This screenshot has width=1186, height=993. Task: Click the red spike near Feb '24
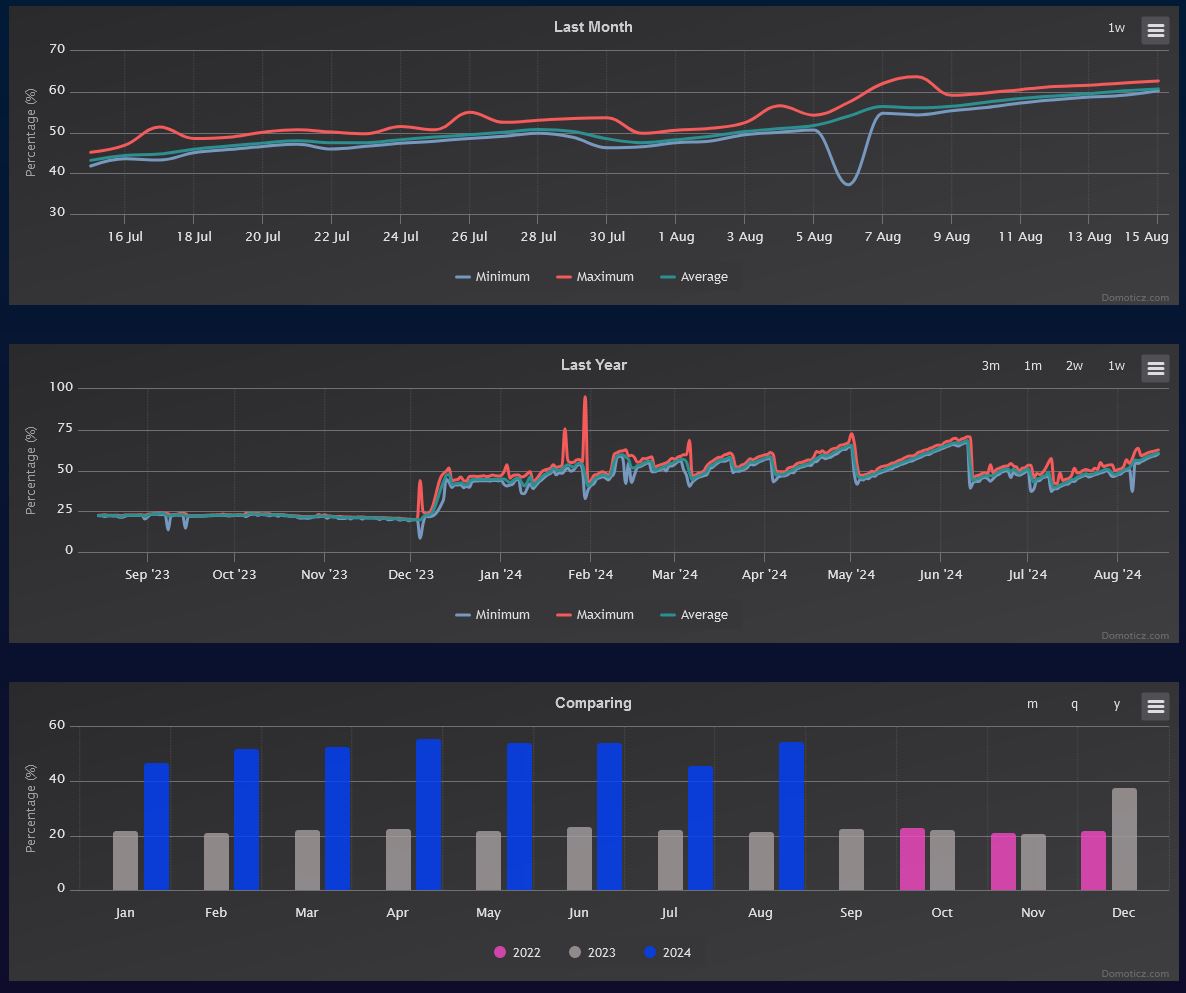coord(585,399)
